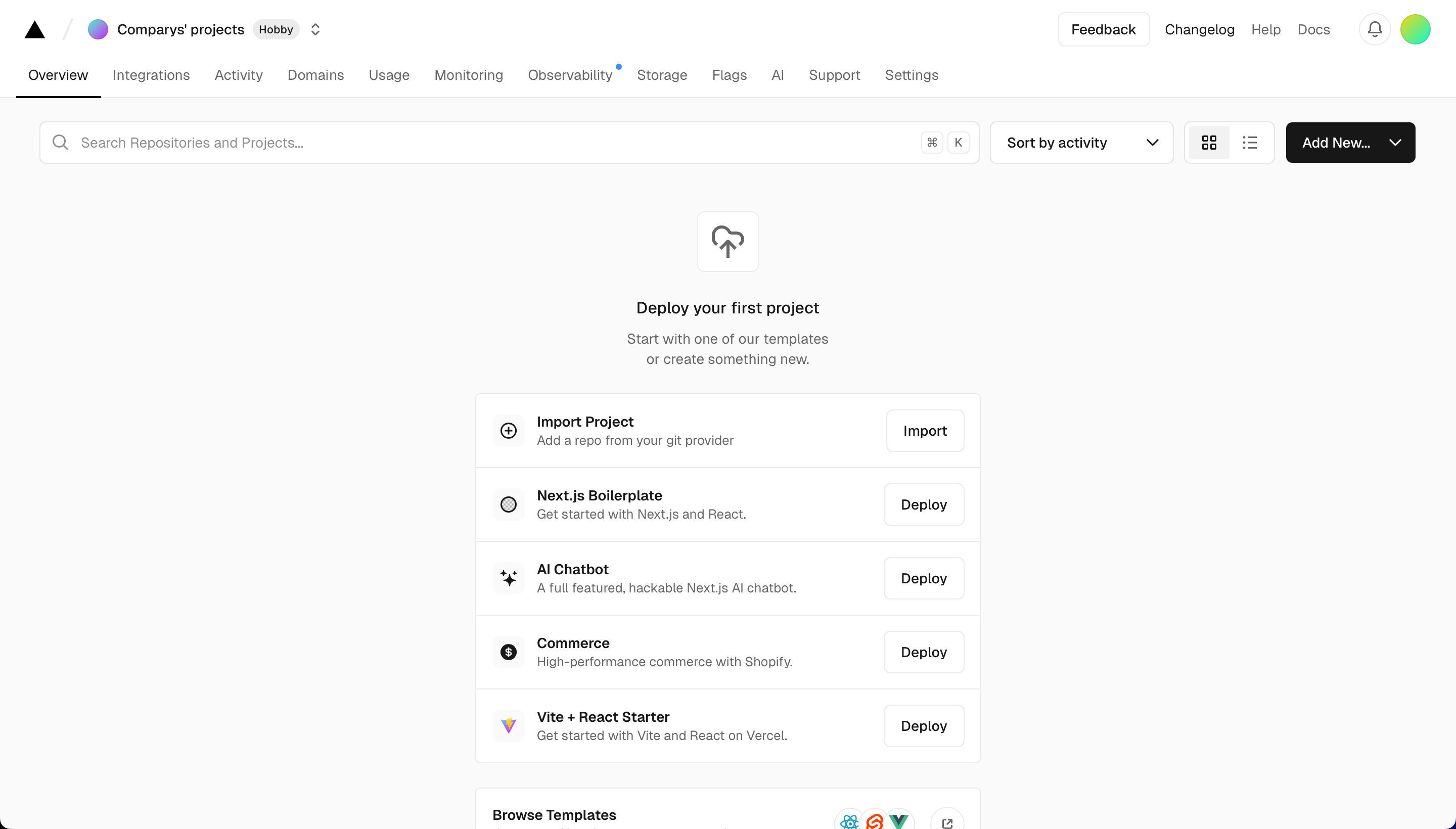
Task: Open the user avatar menu
Action: pyautogui.click(x=1415, y=29)
